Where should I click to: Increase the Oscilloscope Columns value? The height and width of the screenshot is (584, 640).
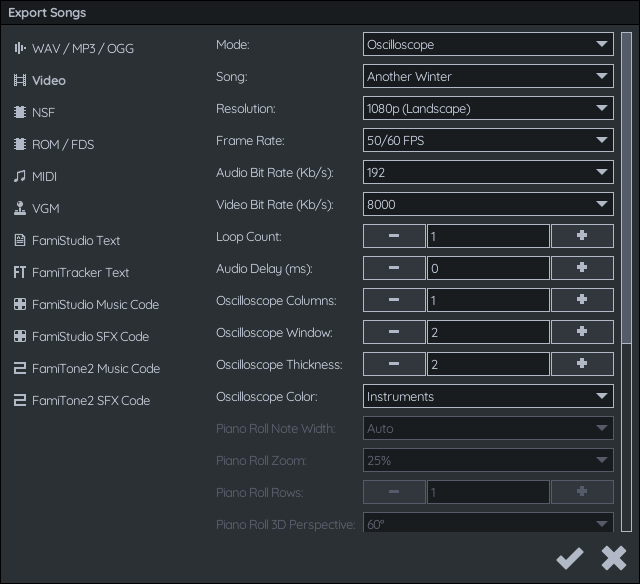582,300
